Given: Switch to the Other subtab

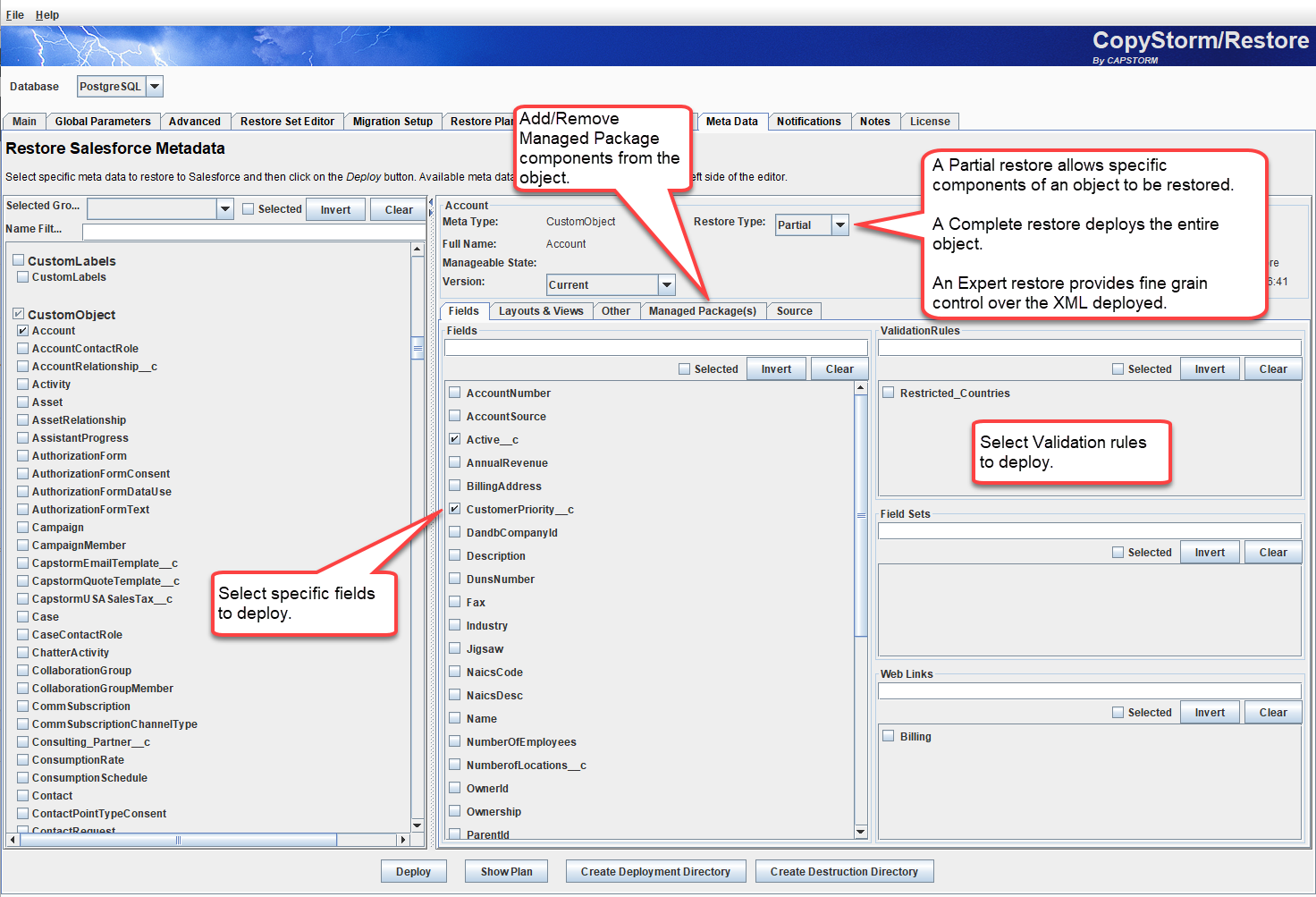Looking at the screenshot, I should (x=616, y=311).
